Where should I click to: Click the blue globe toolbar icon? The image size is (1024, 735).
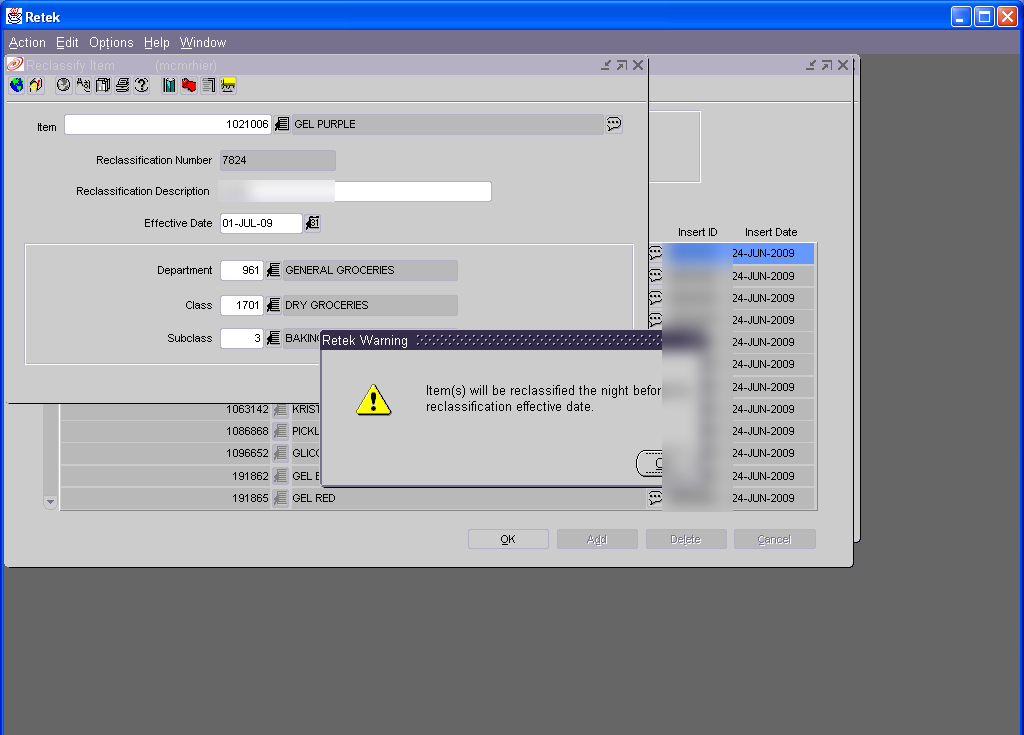click(17, 86)
